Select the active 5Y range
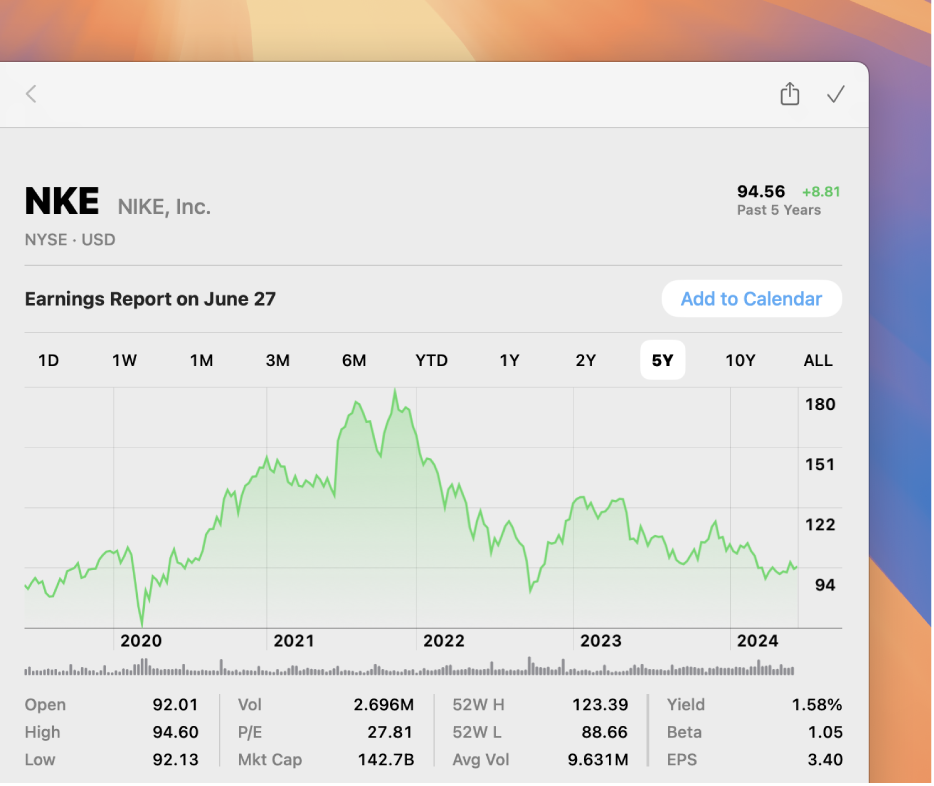 tap(662, 360)
